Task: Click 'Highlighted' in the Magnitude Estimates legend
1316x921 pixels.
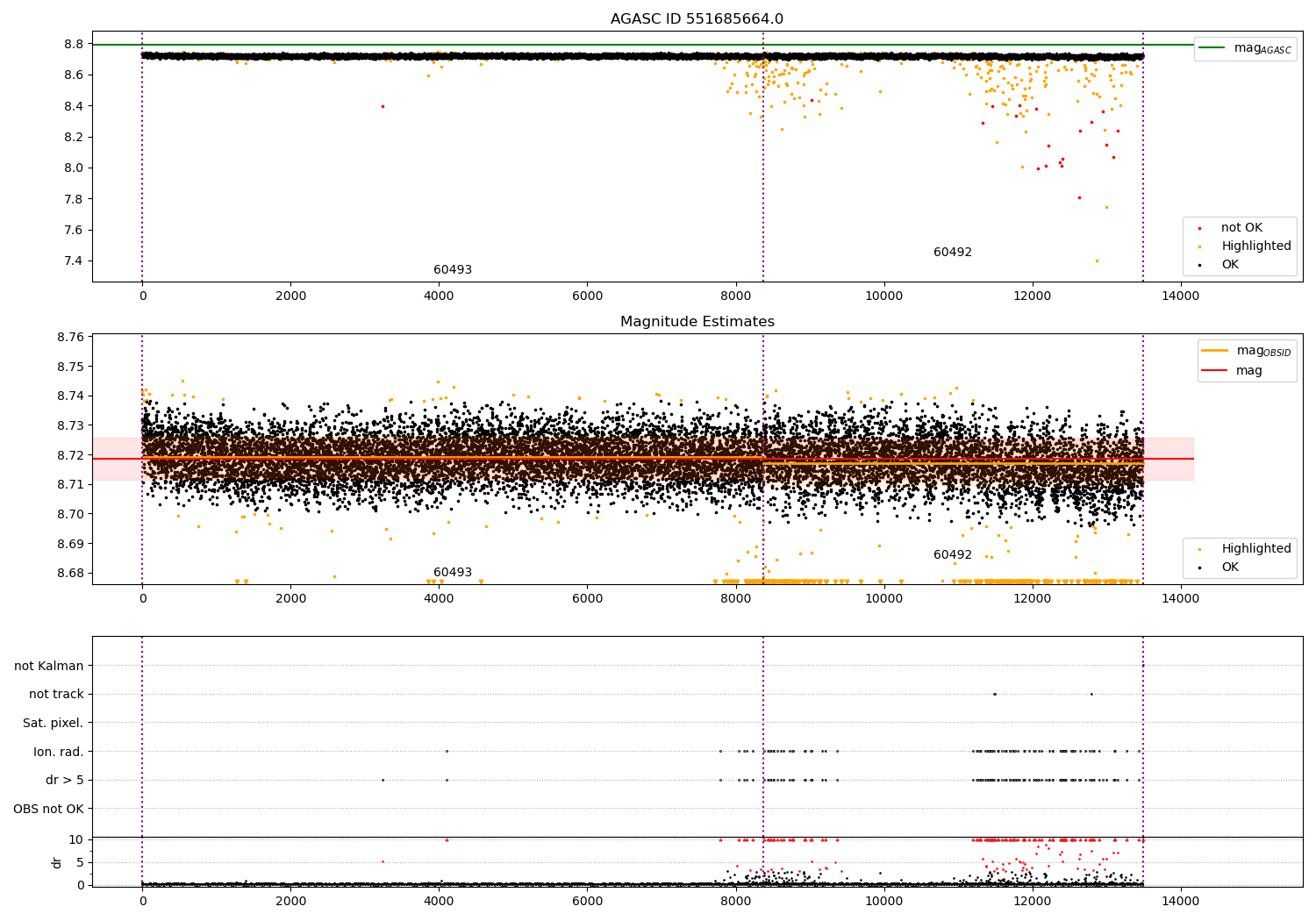Action: 1244,549
